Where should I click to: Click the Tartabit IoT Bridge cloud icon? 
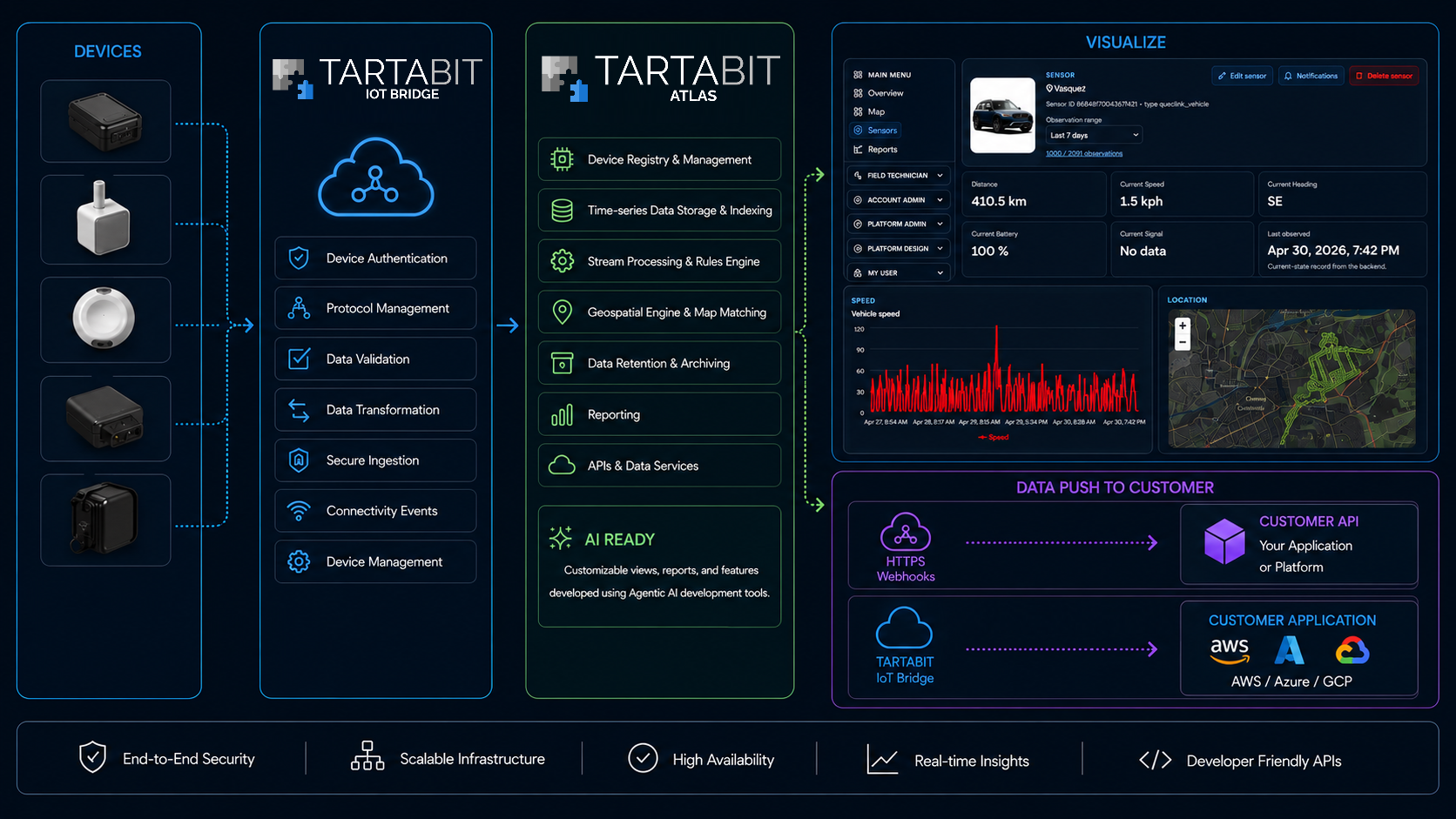[x=904, y=628]
